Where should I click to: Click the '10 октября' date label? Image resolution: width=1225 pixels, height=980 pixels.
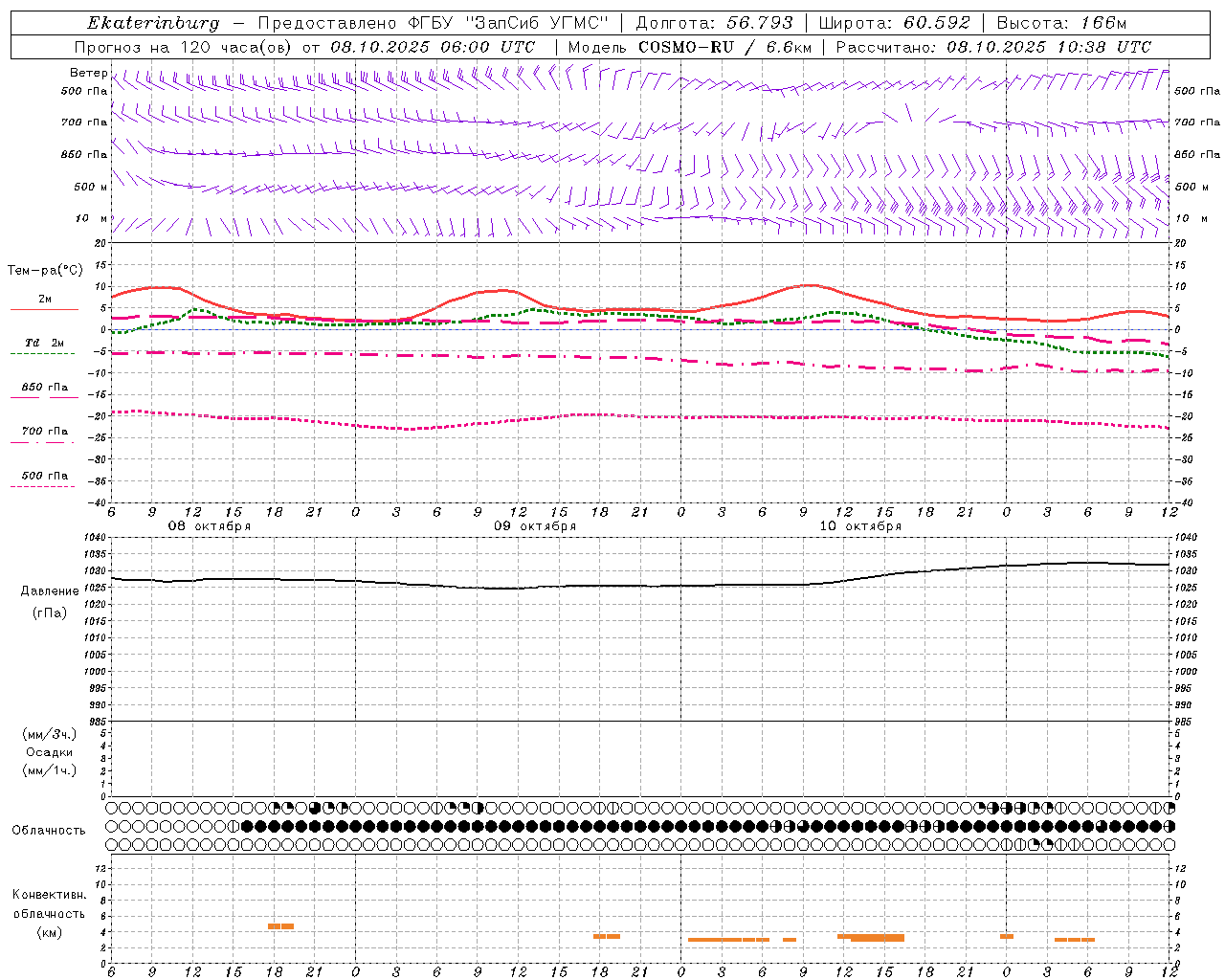pos(860,526)
